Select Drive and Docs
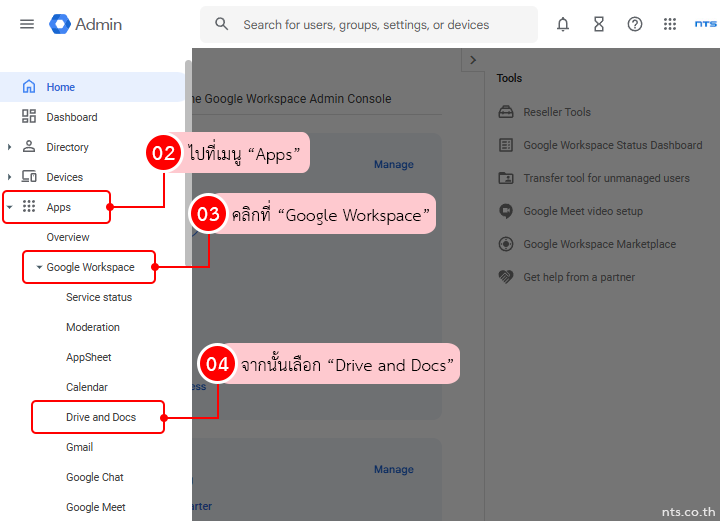 101,417
